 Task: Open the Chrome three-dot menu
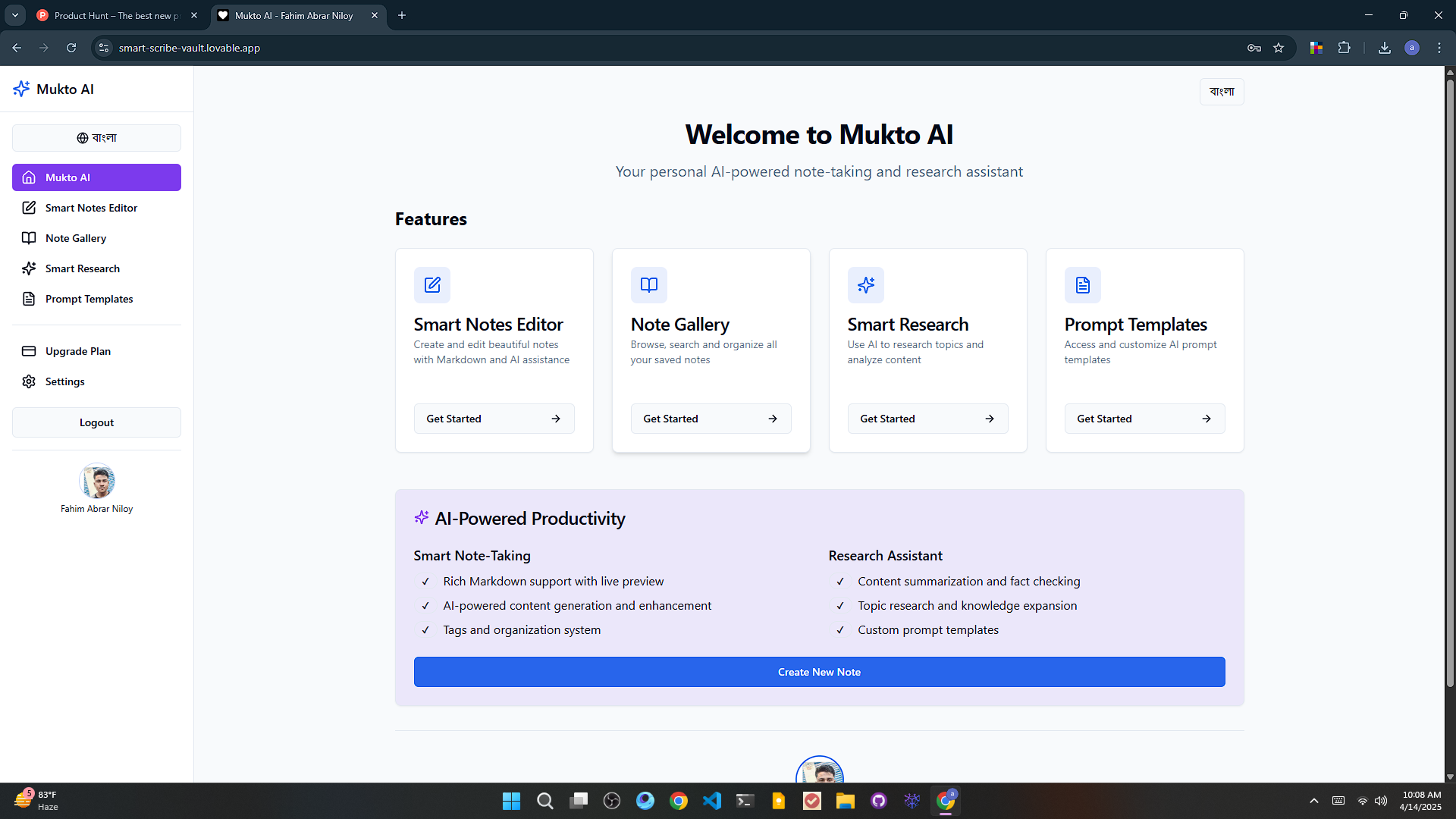[x=1439, y=48]
